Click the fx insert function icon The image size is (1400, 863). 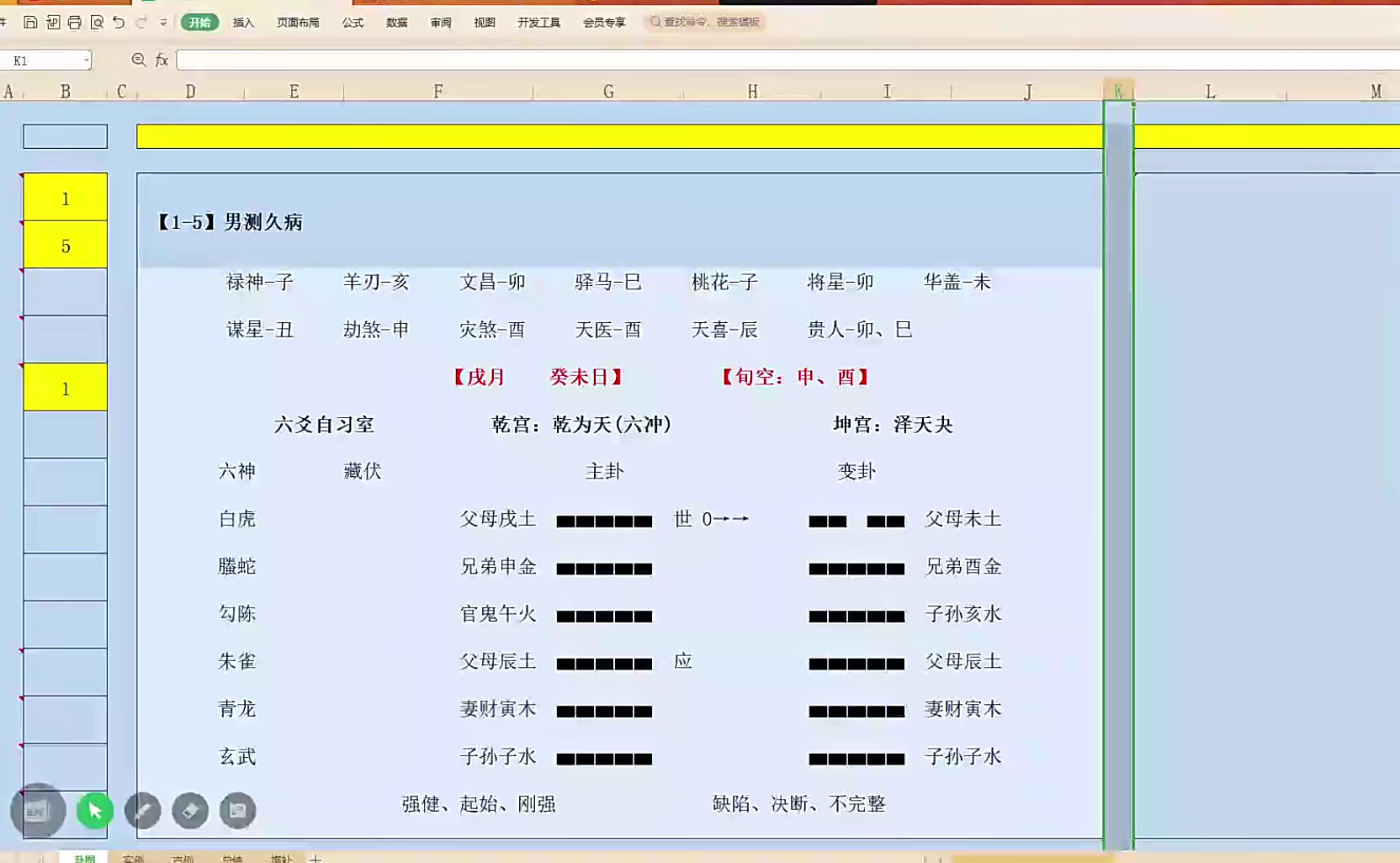tap(162, 61)
